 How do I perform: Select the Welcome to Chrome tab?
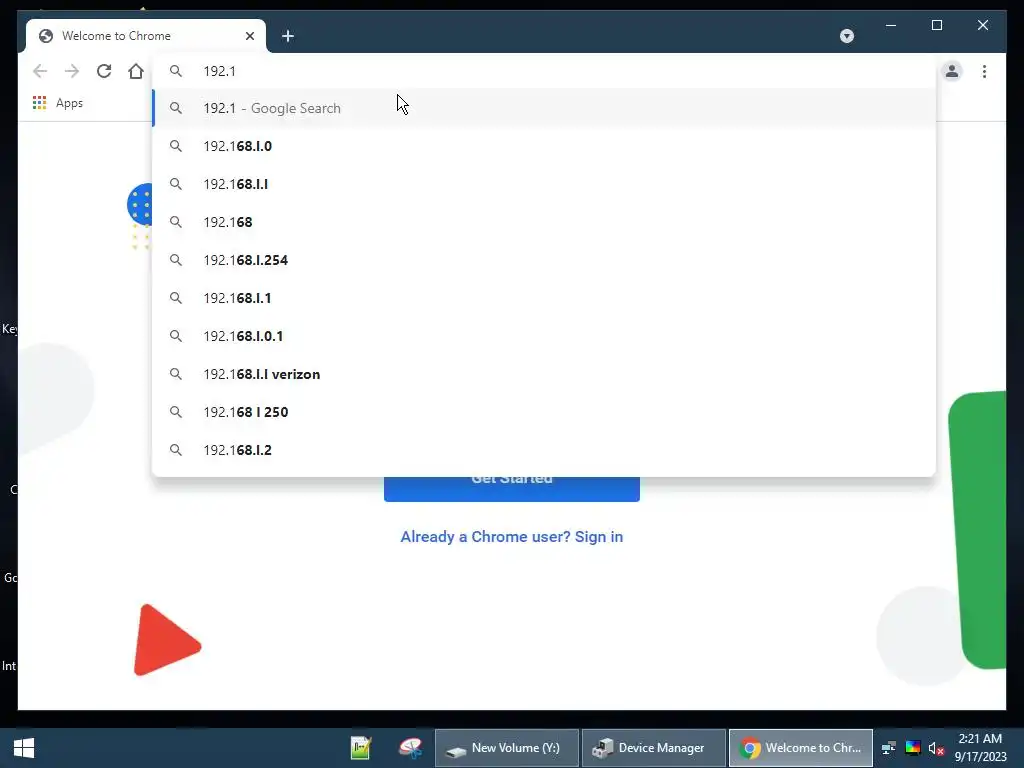[146, 36]
